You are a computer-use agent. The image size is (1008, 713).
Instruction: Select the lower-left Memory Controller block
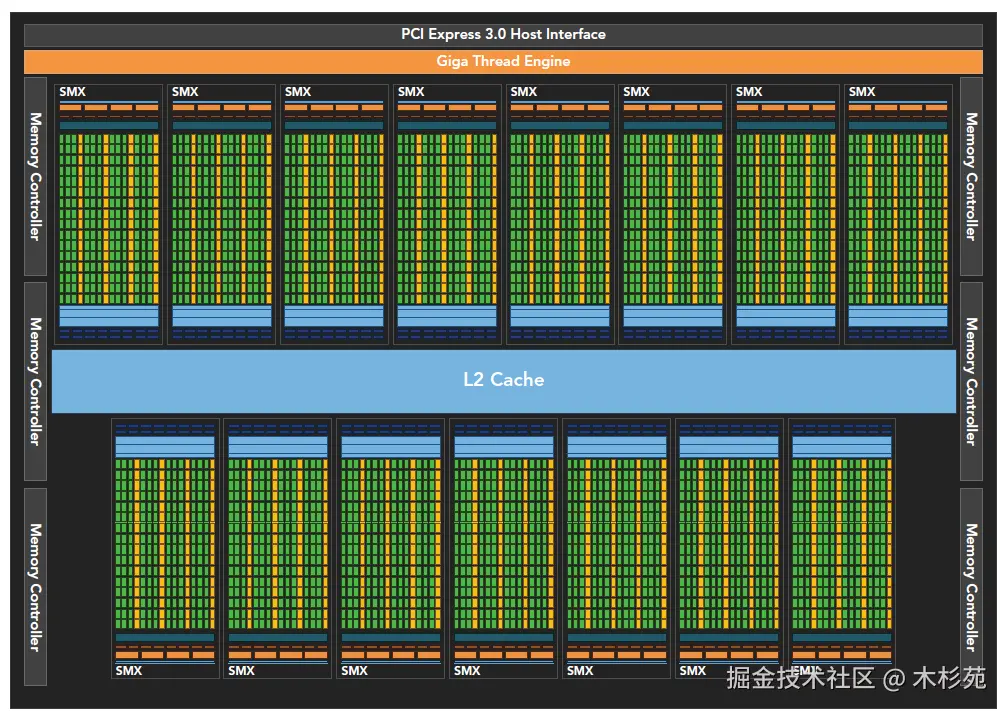[35, 587]
